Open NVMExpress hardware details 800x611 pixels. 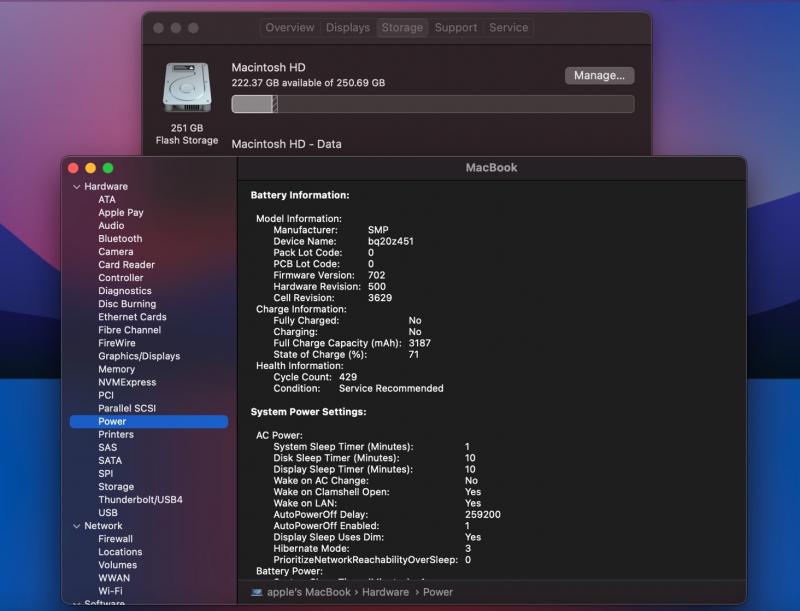128,382
